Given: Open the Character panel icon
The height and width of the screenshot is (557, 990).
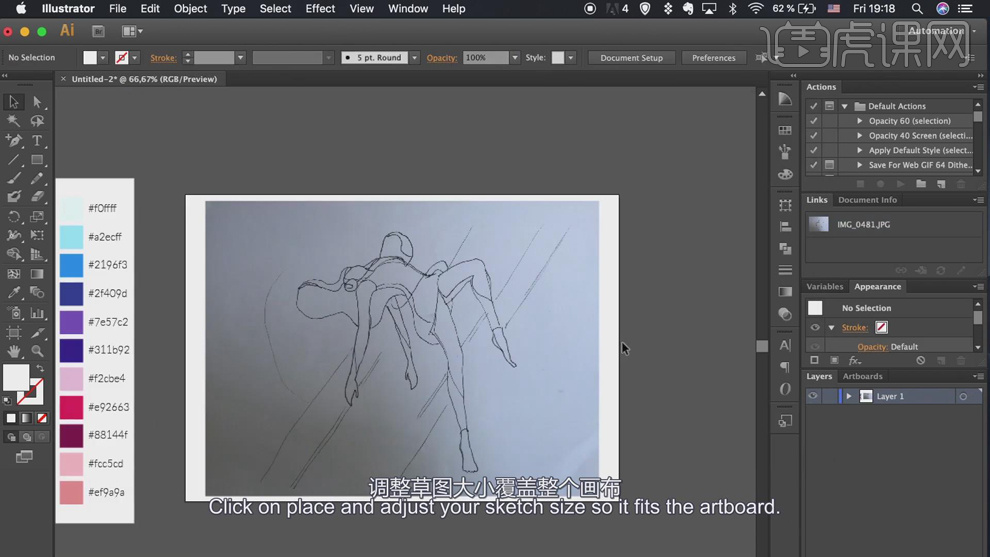Looking at the screenshot, I should (x=785, y=345).
